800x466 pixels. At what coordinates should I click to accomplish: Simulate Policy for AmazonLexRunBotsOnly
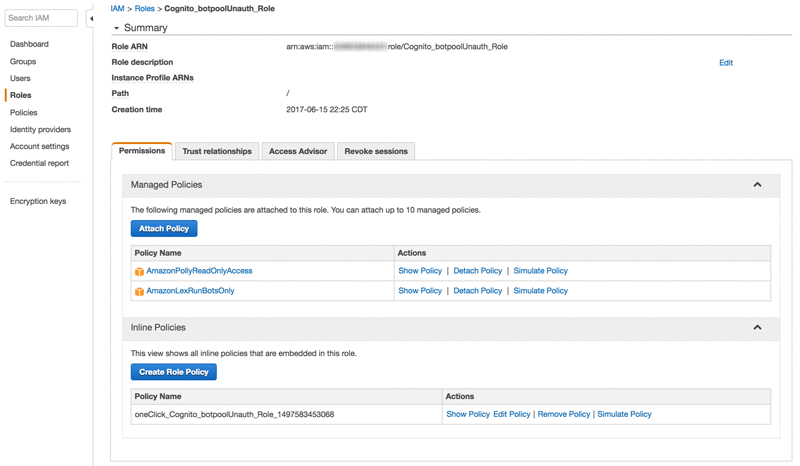click(x=540, y=291)
